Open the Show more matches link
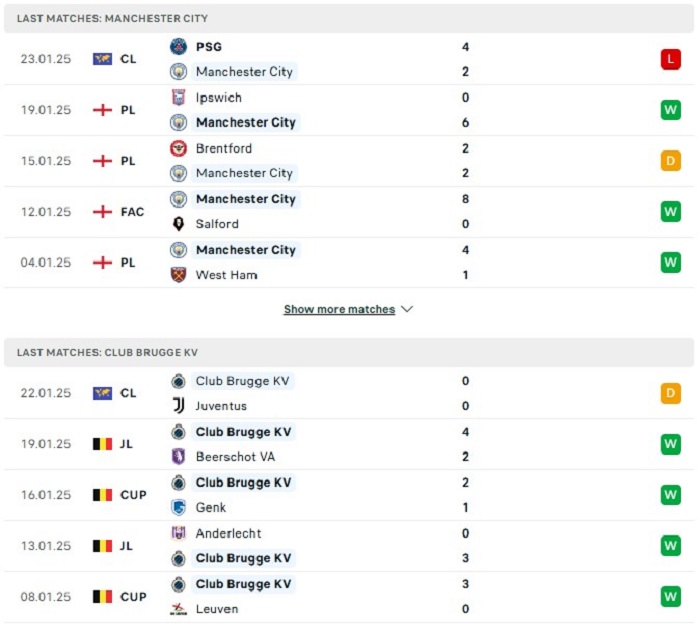 339,309
